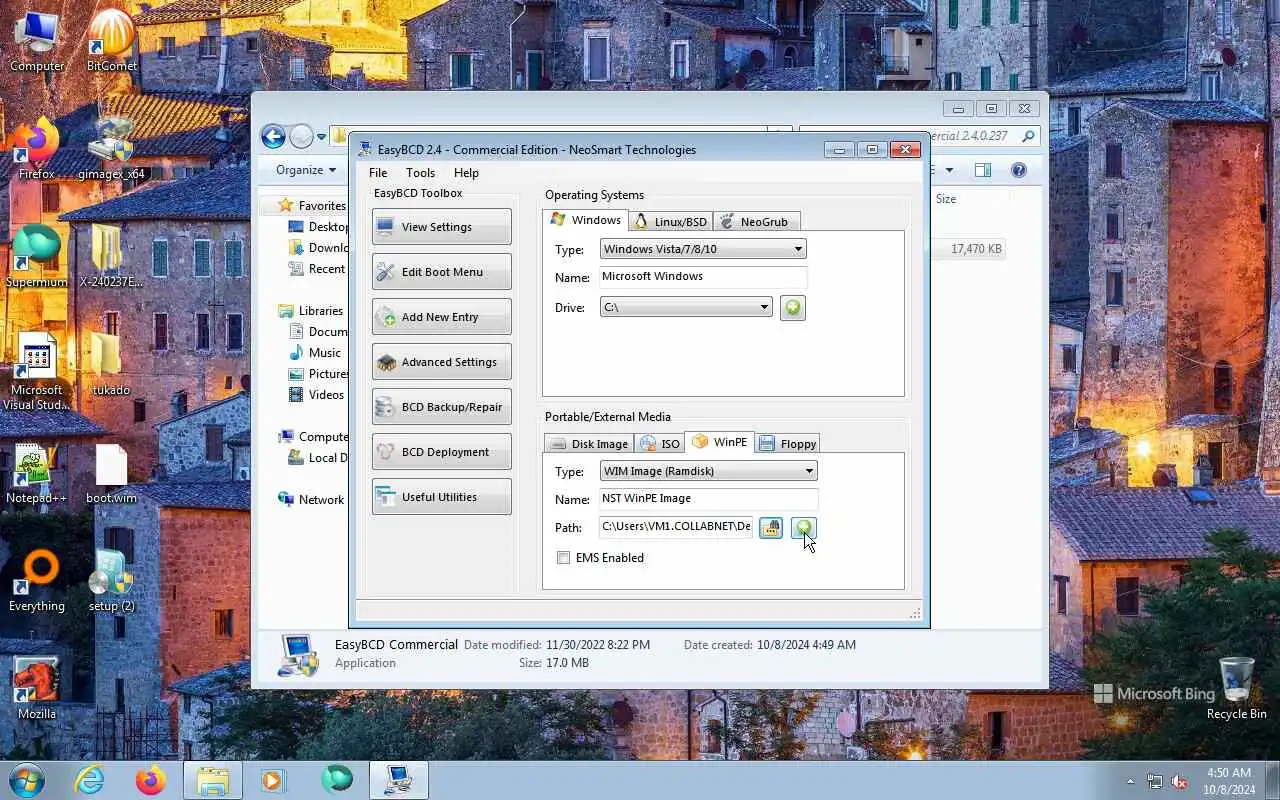This screenshot has width=1280, height=800.
Task: Click the search magnifier icon in Explorer
Action: click(1028, 136)
